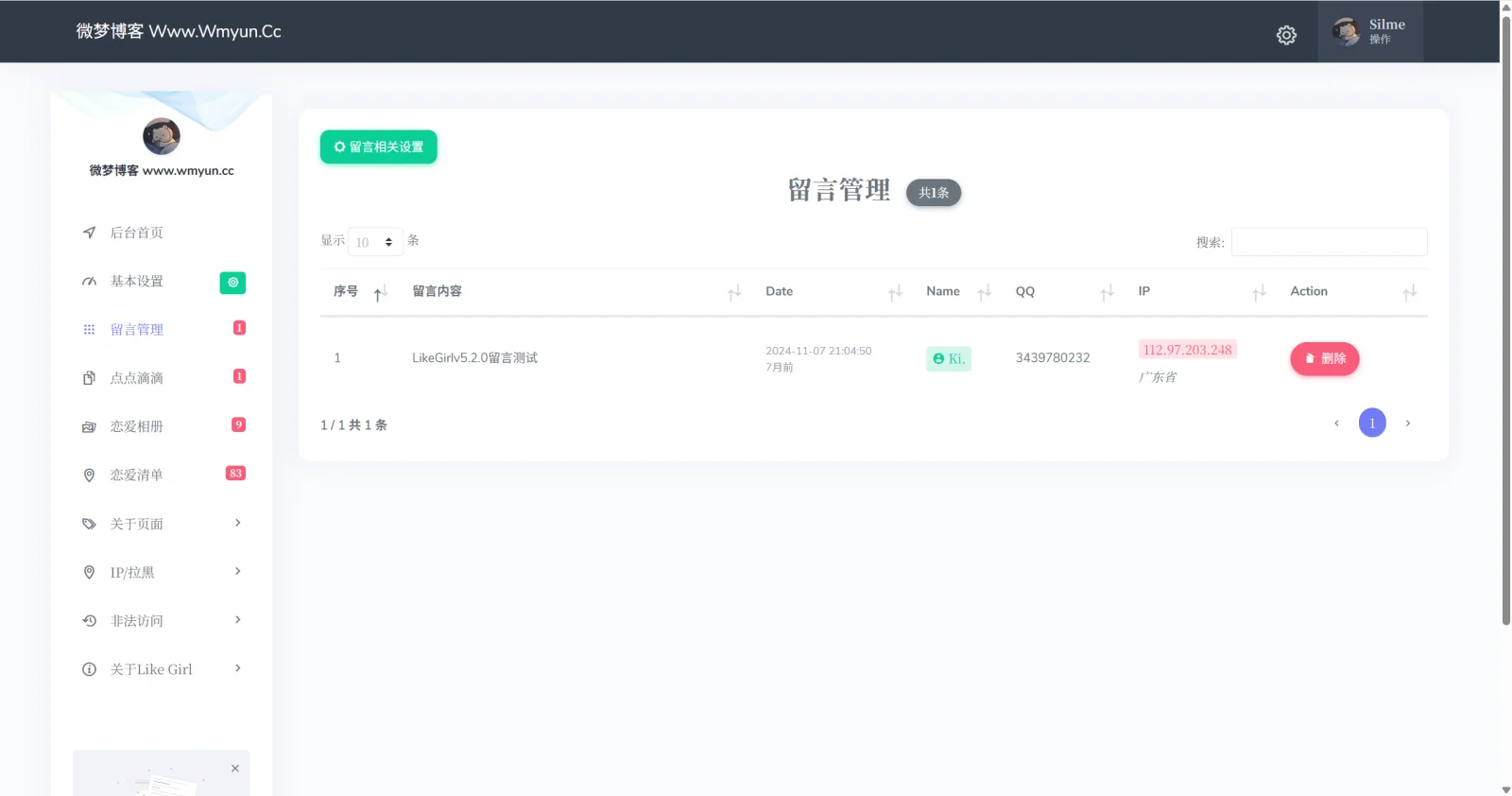Open the Silme user menu
The width and height of the screenshot is (1512, 796).
(1370, 31)
